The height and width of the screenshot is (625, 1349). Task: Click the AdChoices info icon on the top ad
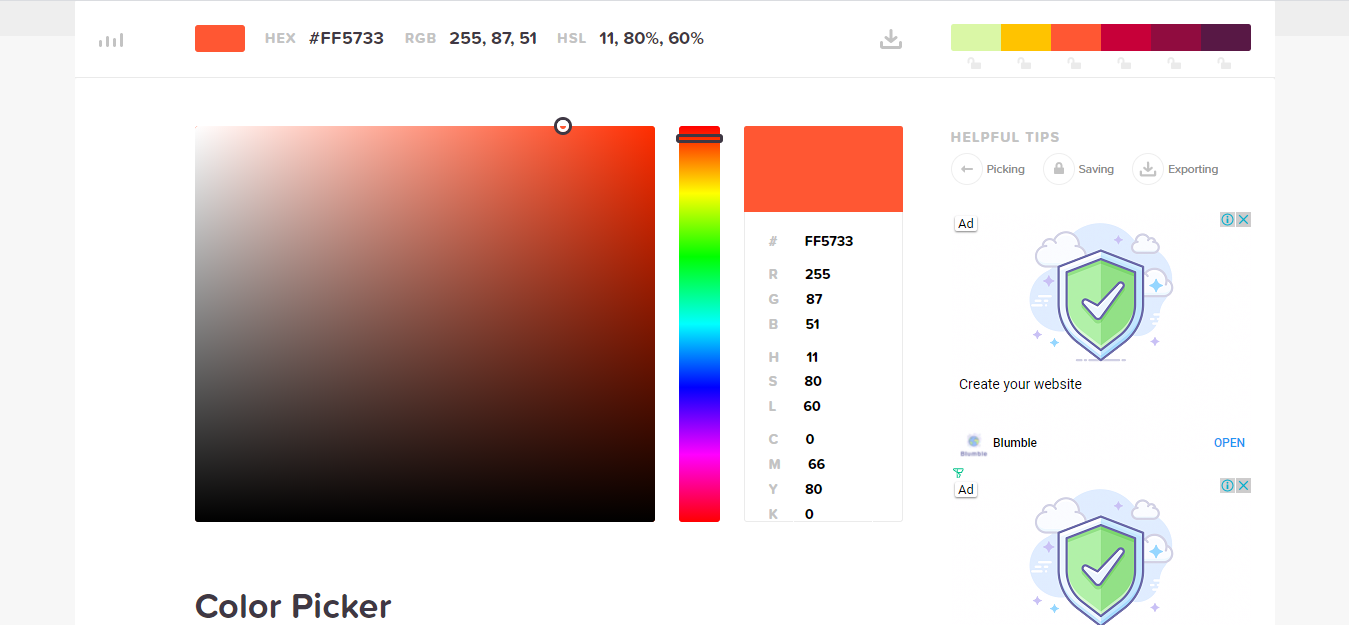coord(1227,219)
